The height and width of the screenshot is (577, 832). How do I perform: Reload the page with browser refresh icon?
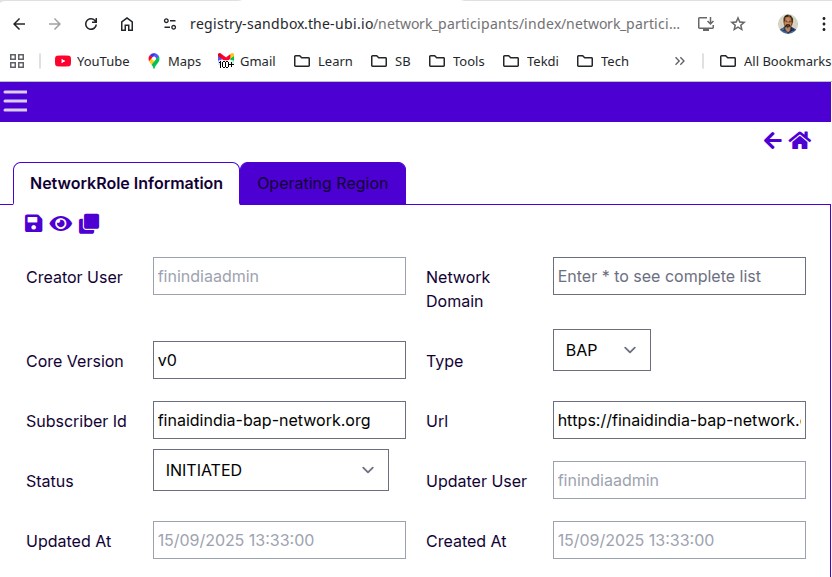click(x=91, y=24)
